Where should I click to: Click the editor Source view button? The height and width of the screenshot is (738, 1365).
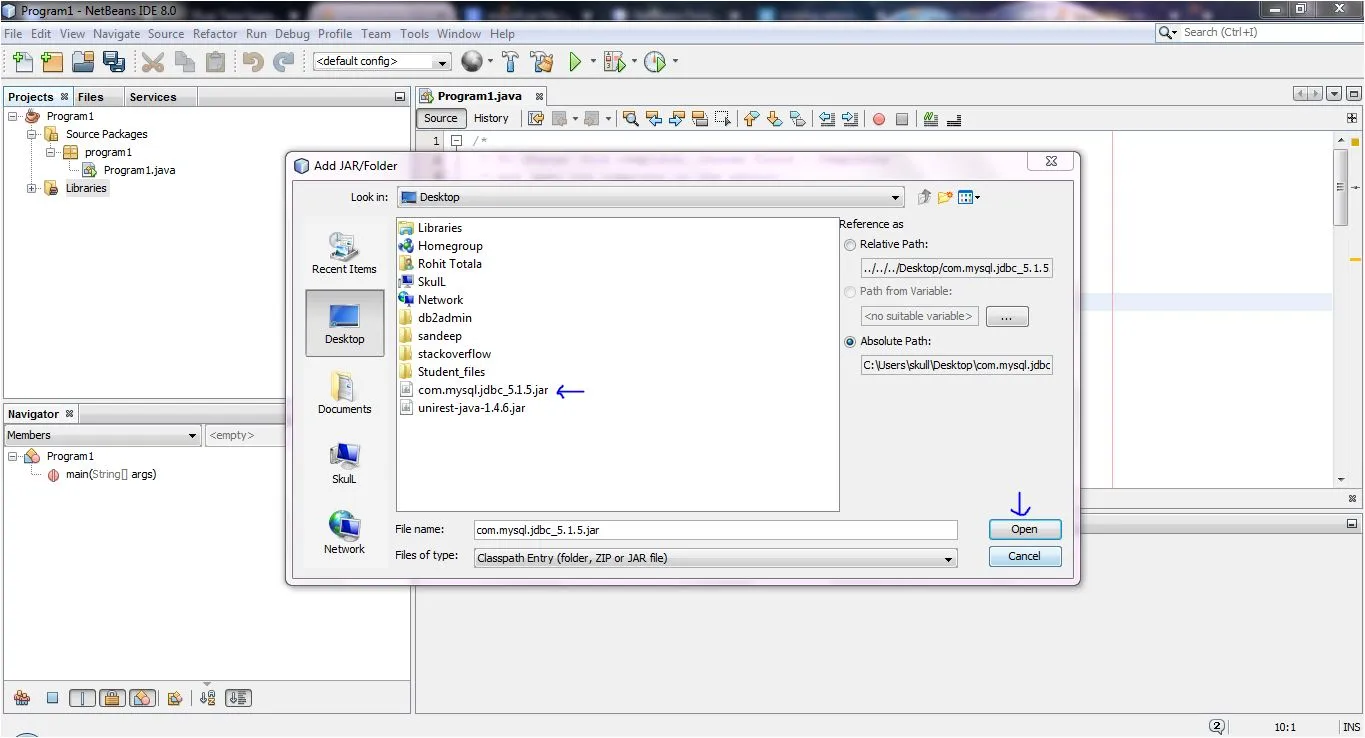(440, 118)
